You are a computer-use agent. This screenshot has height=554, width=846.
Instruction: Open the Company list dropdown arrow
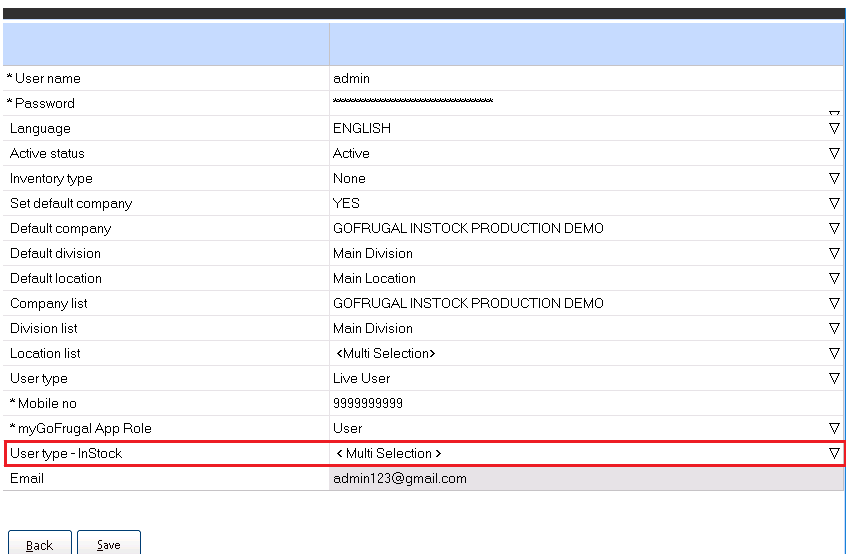click(x=834, y=303)
